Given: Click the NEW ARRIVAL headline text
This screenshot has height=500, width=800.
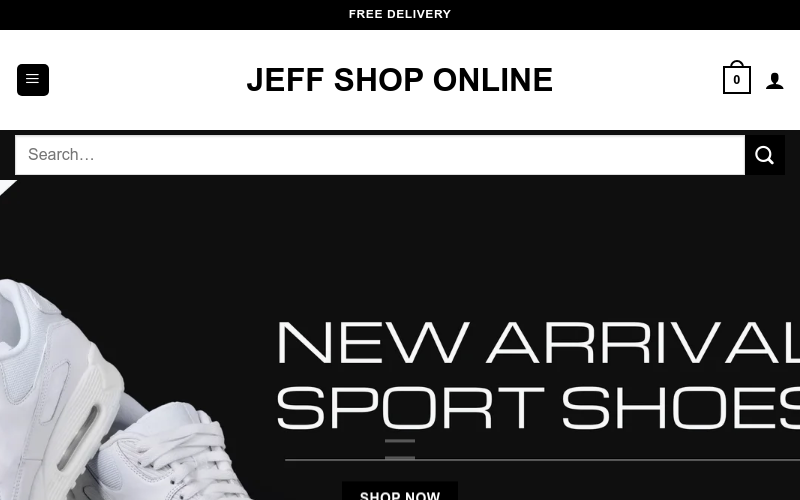Looking at the screenshot, I should coord(538,342).
